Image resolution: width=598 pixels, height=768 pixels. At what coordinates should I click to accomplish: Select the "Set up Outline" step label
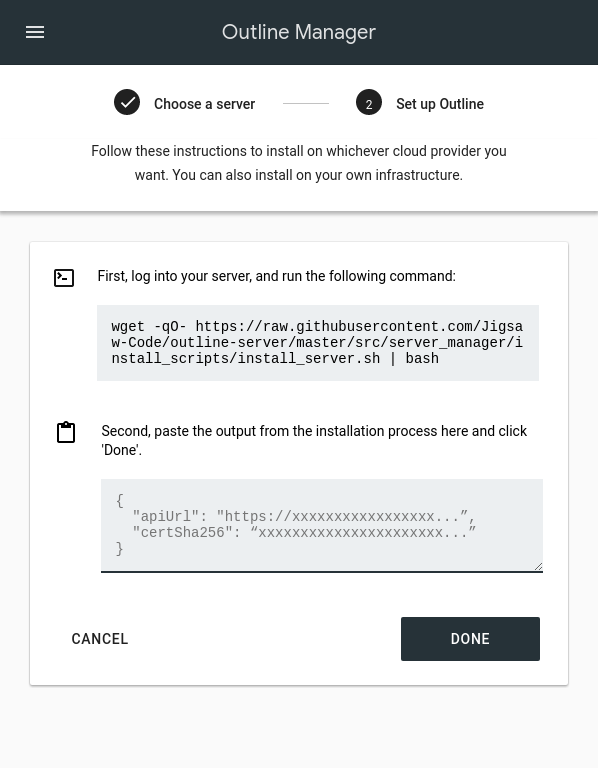[440, 104]
